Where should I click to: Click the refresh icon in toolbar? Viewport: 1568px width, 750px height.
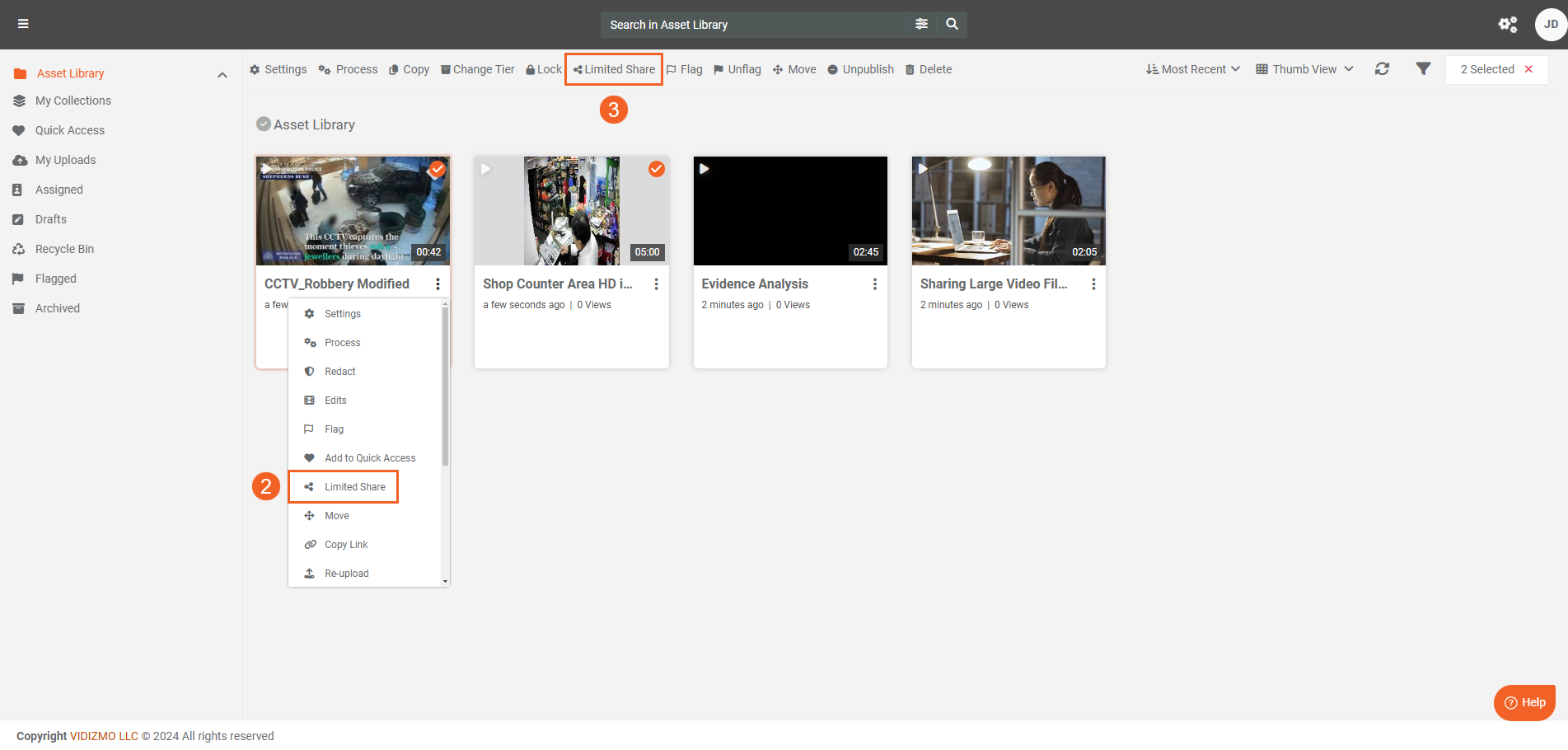[1382, 69]
